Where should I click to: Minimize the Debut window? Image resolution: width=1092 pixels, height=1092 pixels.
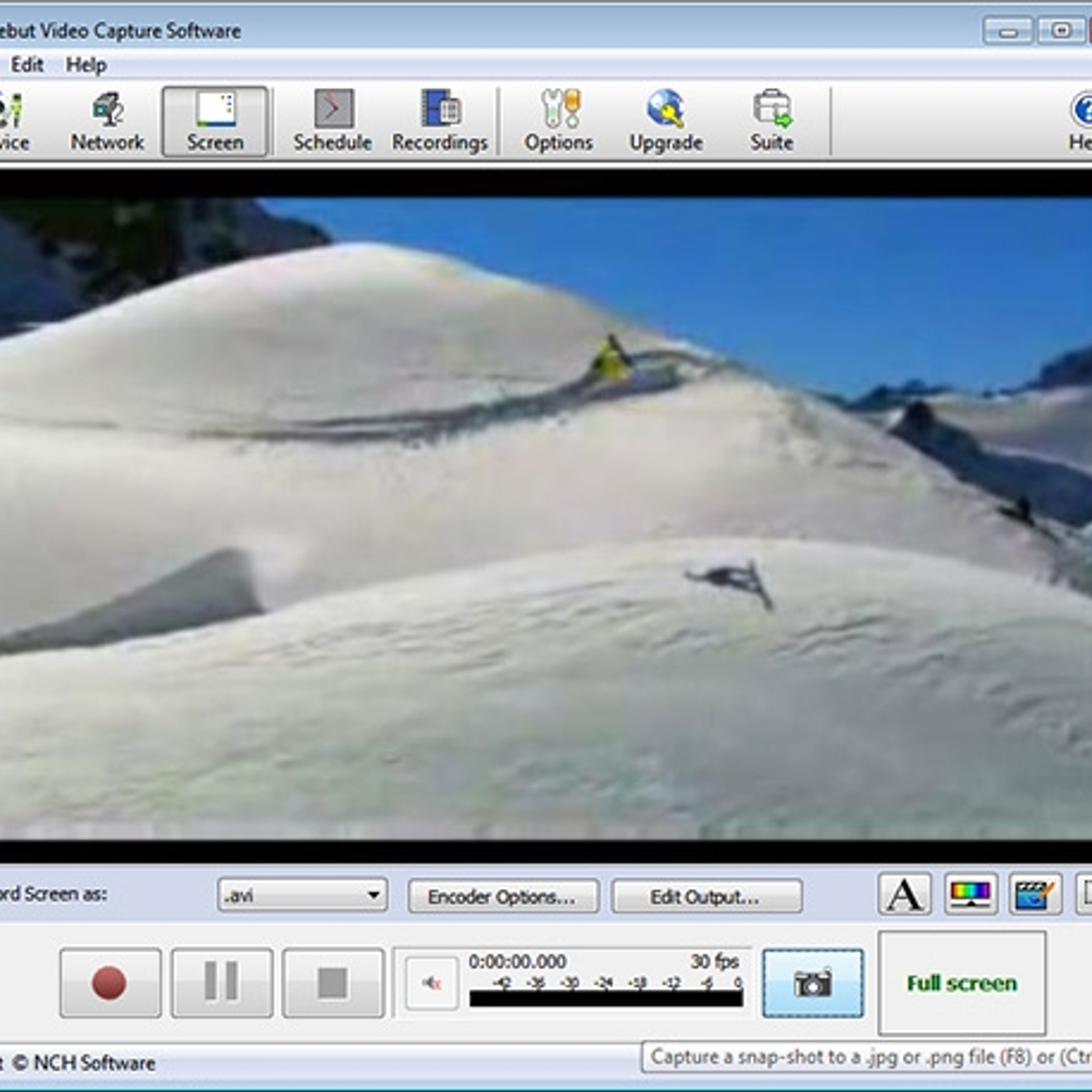[1007, 31]
